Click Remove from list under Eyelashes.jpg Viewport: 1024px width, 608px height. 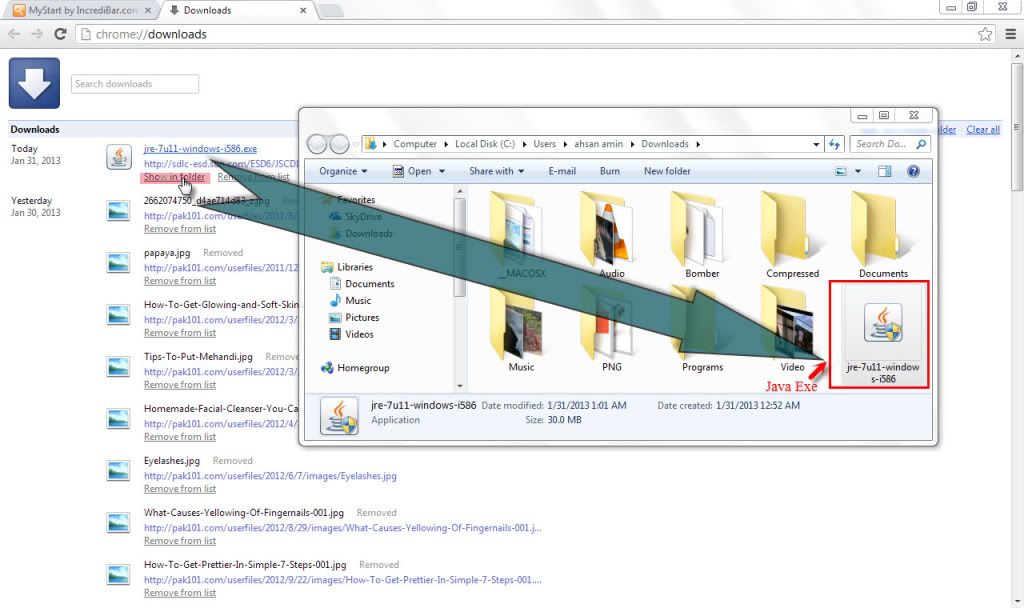[x=180, y=489]
